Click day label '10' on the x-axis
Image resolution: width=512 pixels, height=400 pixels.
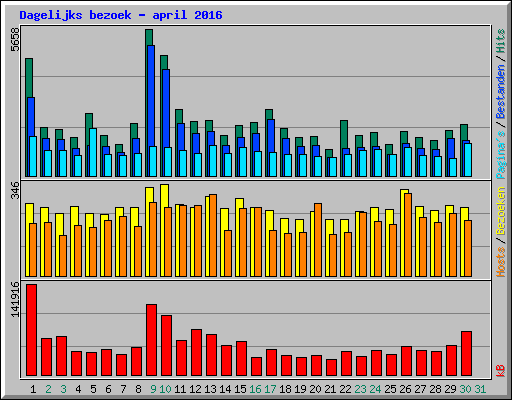pyautogui.click(x=165, y=389)
